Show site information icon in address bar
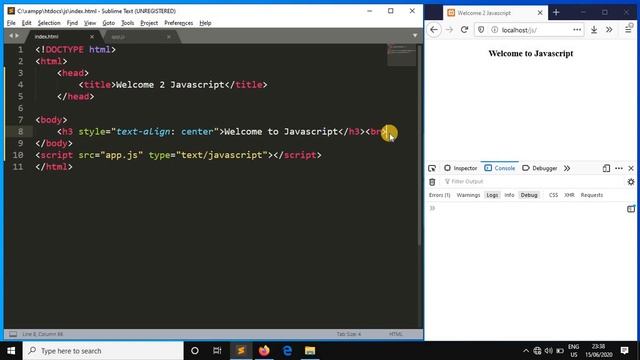Image resolution: width=640 pixels, height=360 pixels. click(x=494, y=30)
